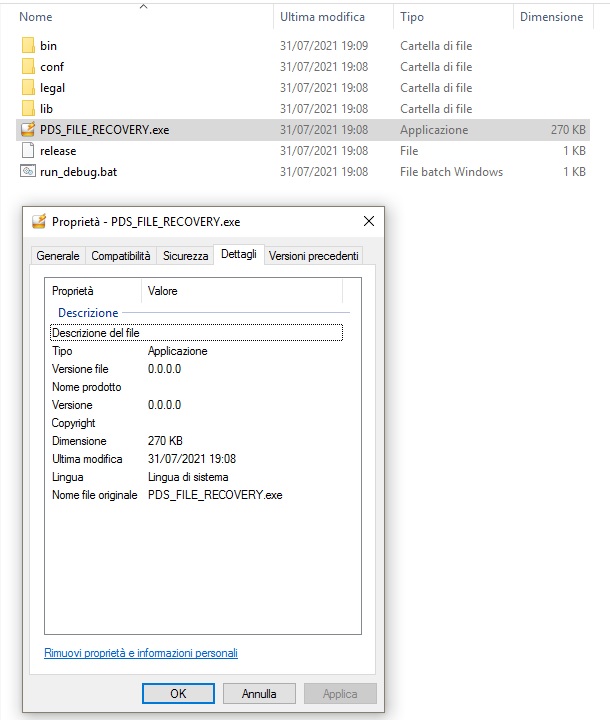610x720 pixels.
Task: Click the run_debug.bat batch file icon
Action: 28,172
